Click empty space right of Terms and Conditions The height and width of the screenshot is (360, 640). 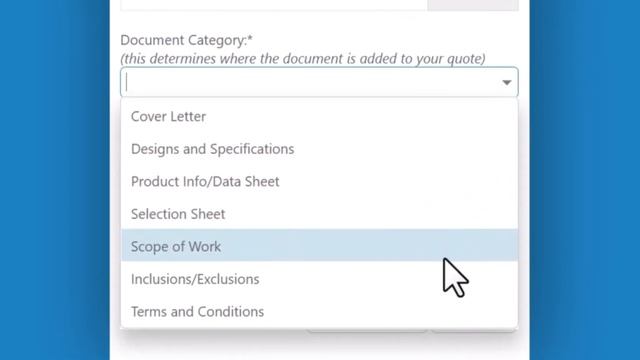click(x=390, y=311)
